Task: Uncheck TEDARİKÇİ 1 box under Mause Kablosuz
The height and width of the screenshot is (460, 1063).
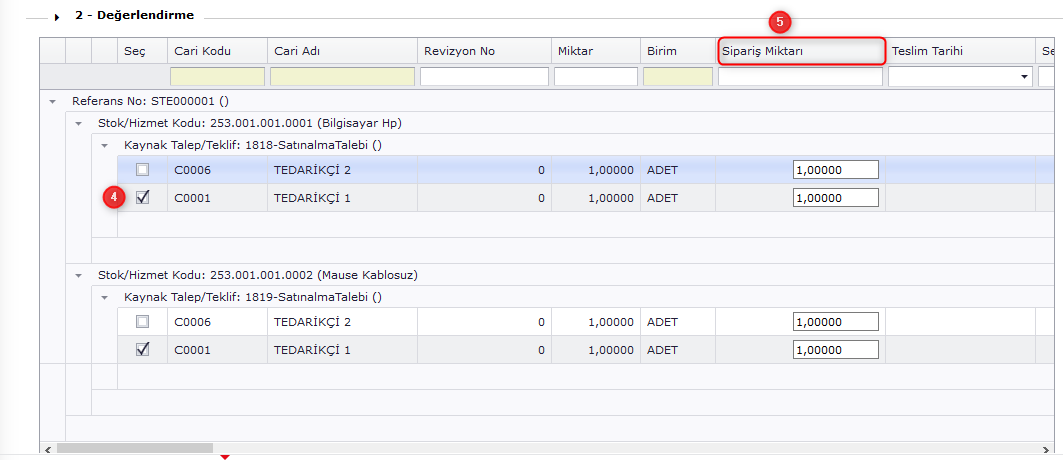Action: tap(142, 349)
